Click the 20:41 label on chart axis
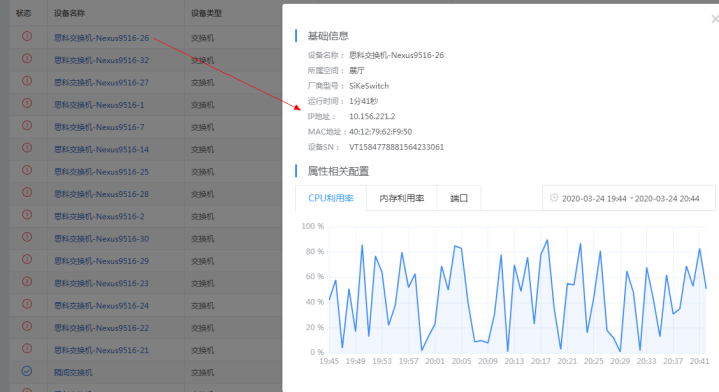This screenshot has width=719, height=392. pyautogui.click(x=699, y=361)
